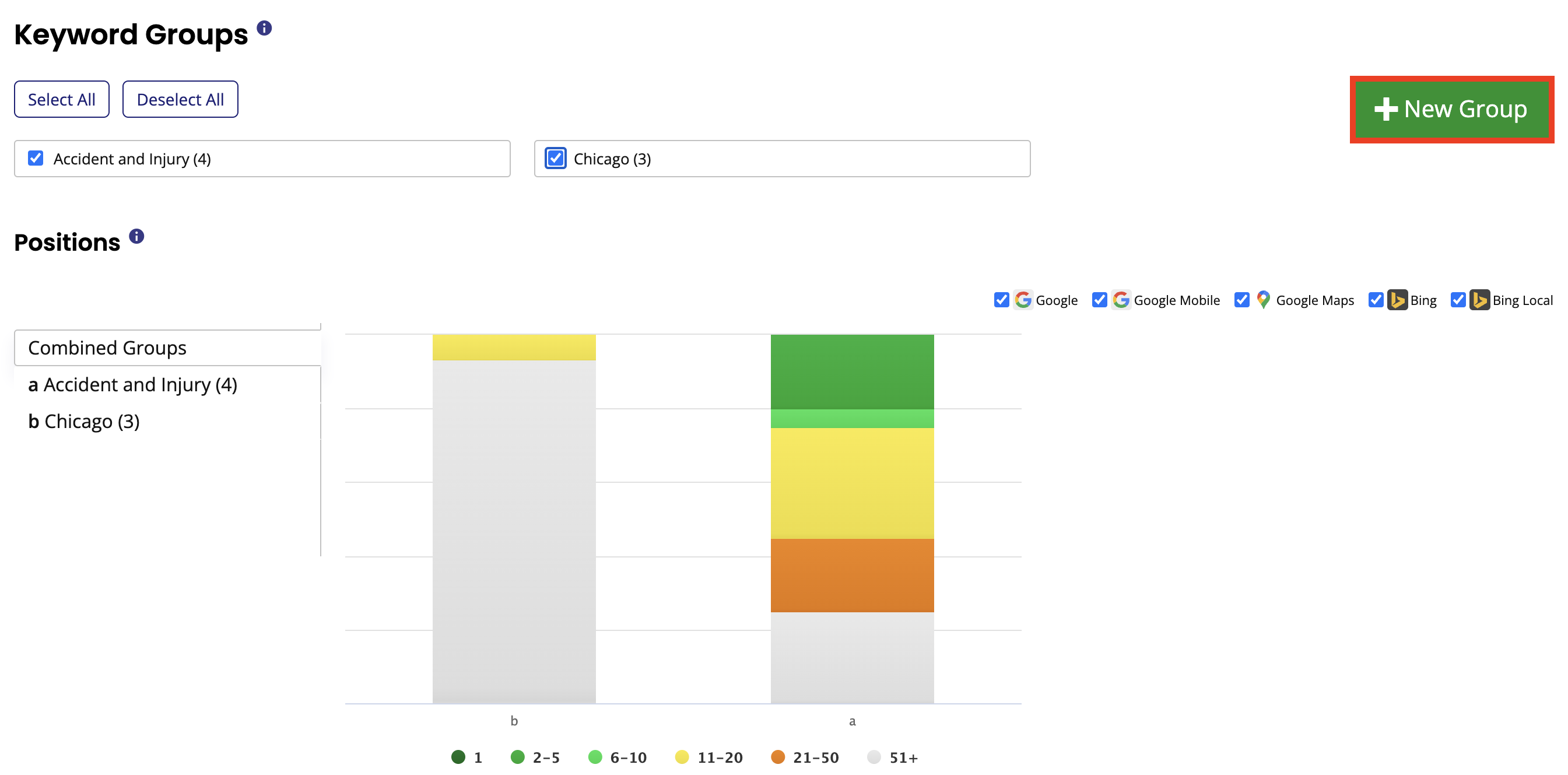
Task: Click the Google Maps label text
Action: point(1315,300)
